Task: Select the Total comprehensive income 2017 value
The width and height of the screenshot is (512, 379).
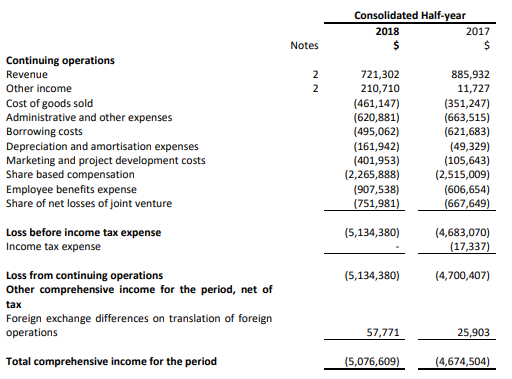Action: pyautogui.click(x=463, y=361)
